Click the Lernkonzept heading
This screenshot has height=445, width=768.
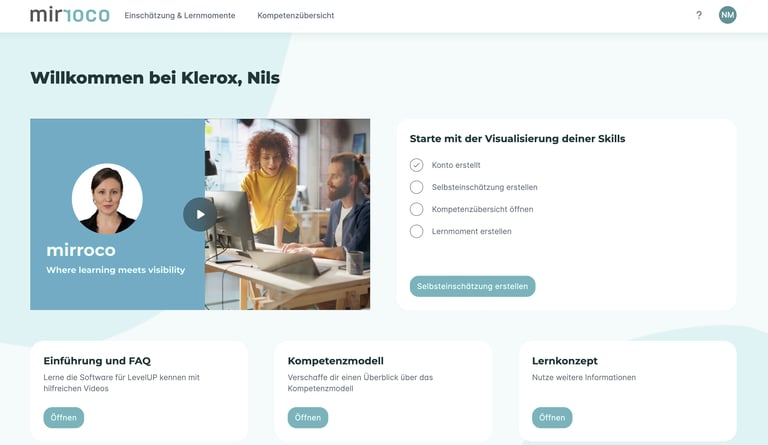(x=565, y=361)
